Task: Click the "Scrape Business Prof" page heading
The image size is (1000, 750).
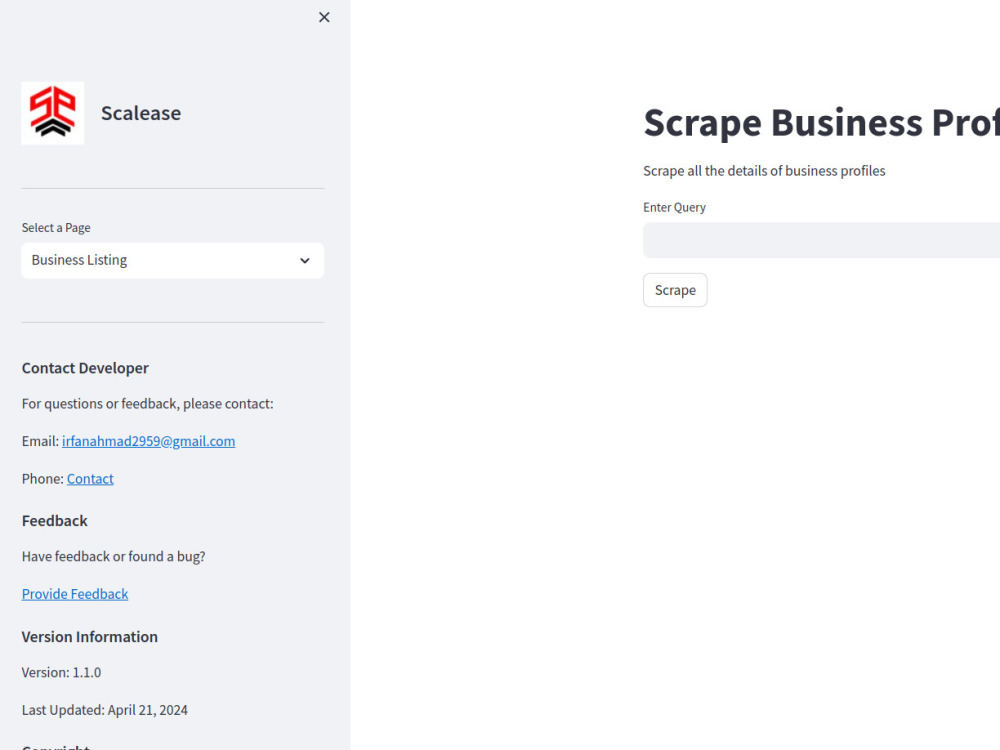Action: [x=820, y=122]
